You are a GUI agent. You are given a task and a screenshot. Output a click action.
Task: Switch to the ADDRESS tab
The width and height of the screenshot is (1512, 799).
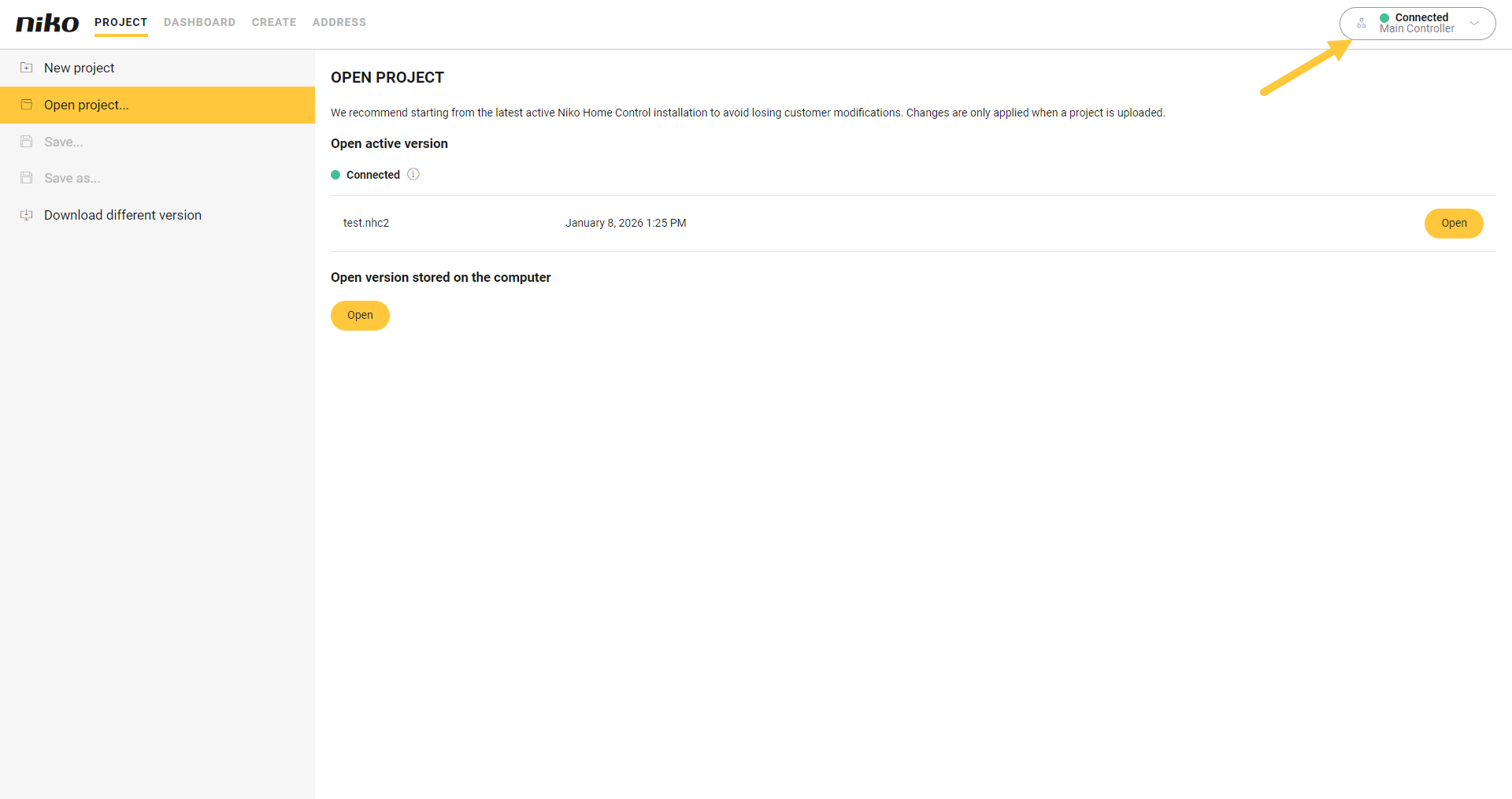[339, 22]
